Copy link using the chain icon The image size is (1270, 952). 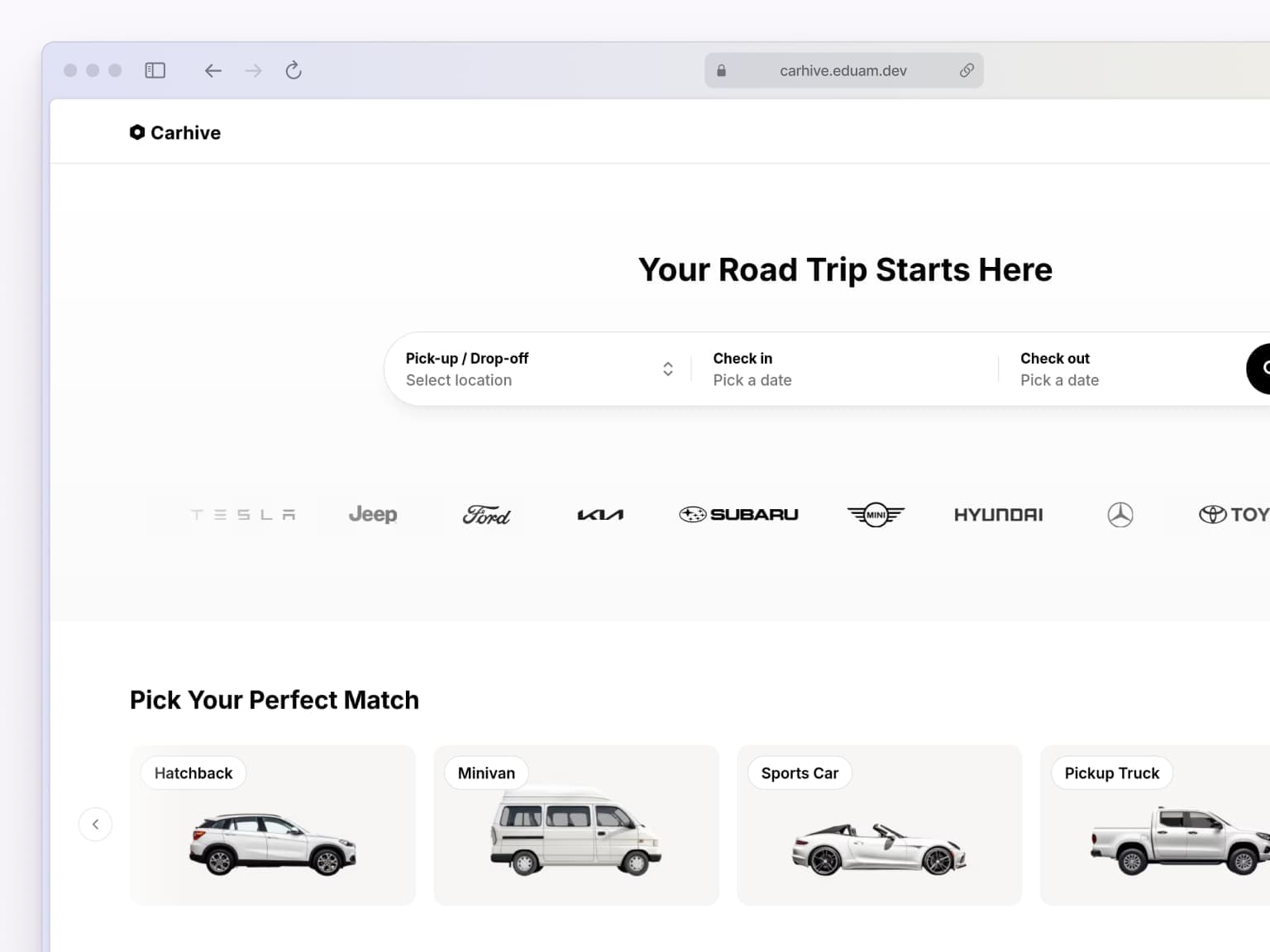coord(967,70)
